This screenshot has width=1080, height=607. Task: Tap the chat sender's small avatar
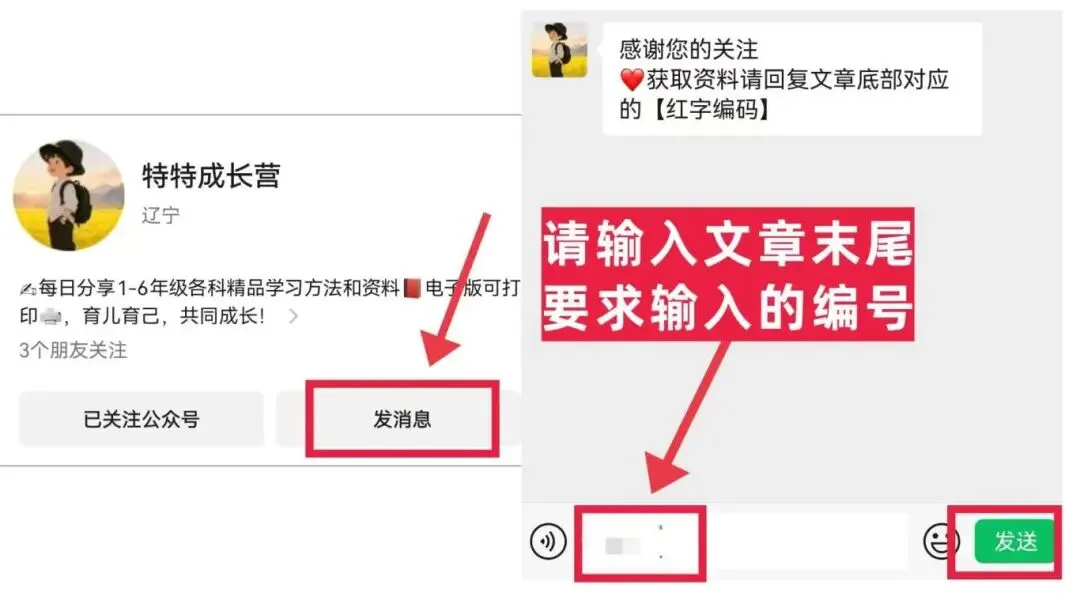tap(559, 50)
